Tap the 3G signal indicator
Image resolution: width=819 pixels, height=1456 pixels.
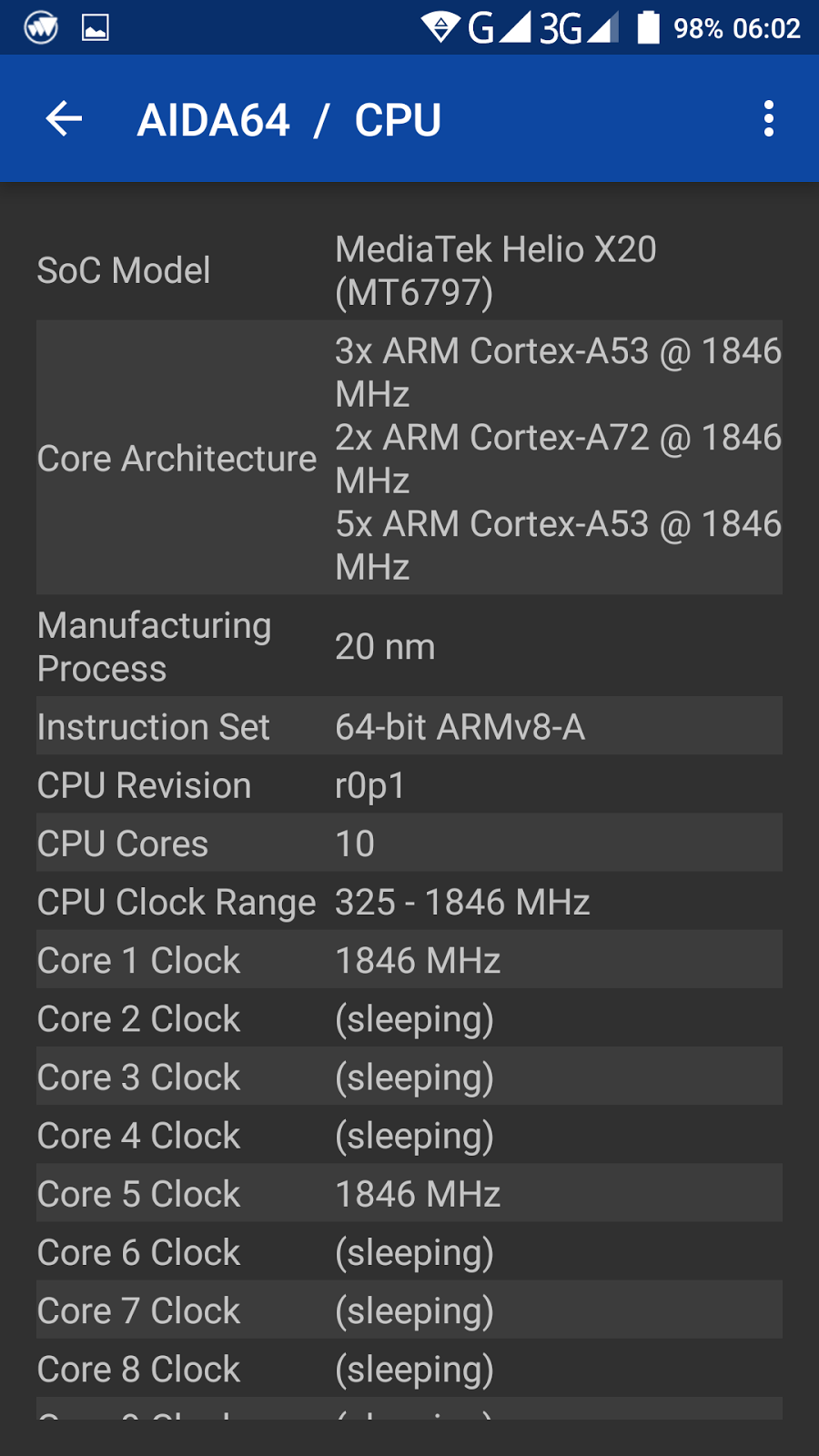(x=578, y=28)
